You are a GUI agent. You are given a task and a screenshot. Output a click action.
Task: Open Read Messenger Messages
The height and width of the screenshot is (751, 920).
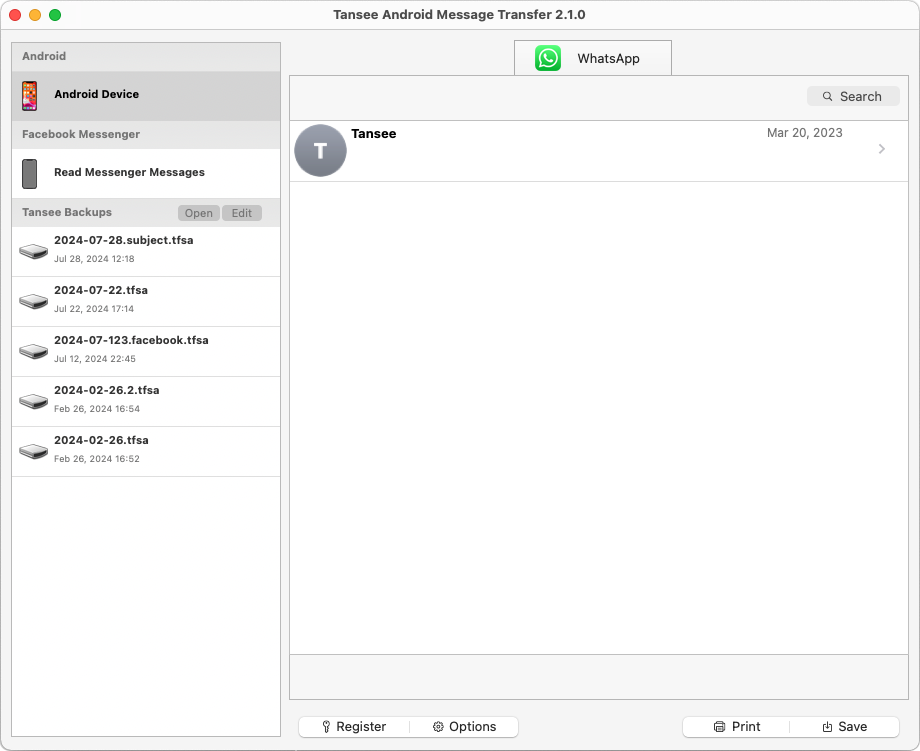point(146,174)
